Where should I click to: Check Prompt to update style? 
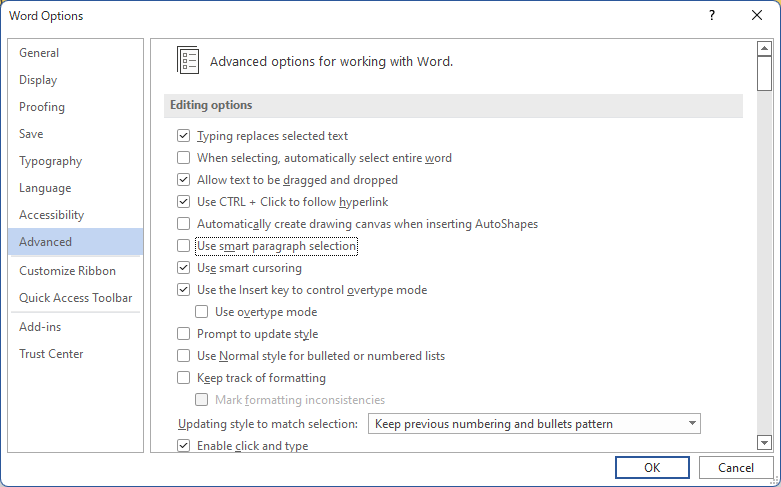(183, 334)
